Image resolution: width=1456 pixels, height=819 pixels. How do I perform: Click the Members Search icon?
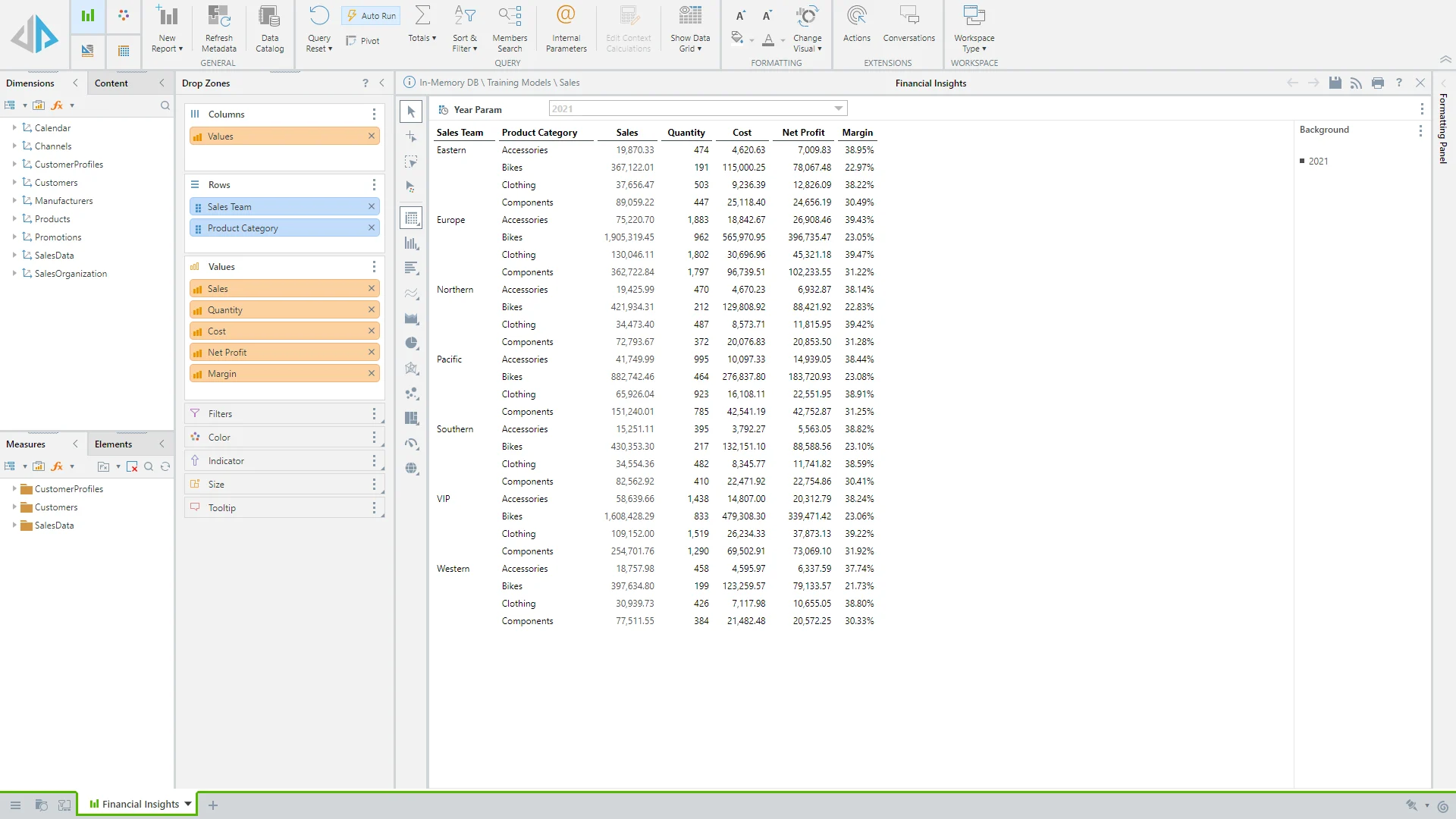510,17
